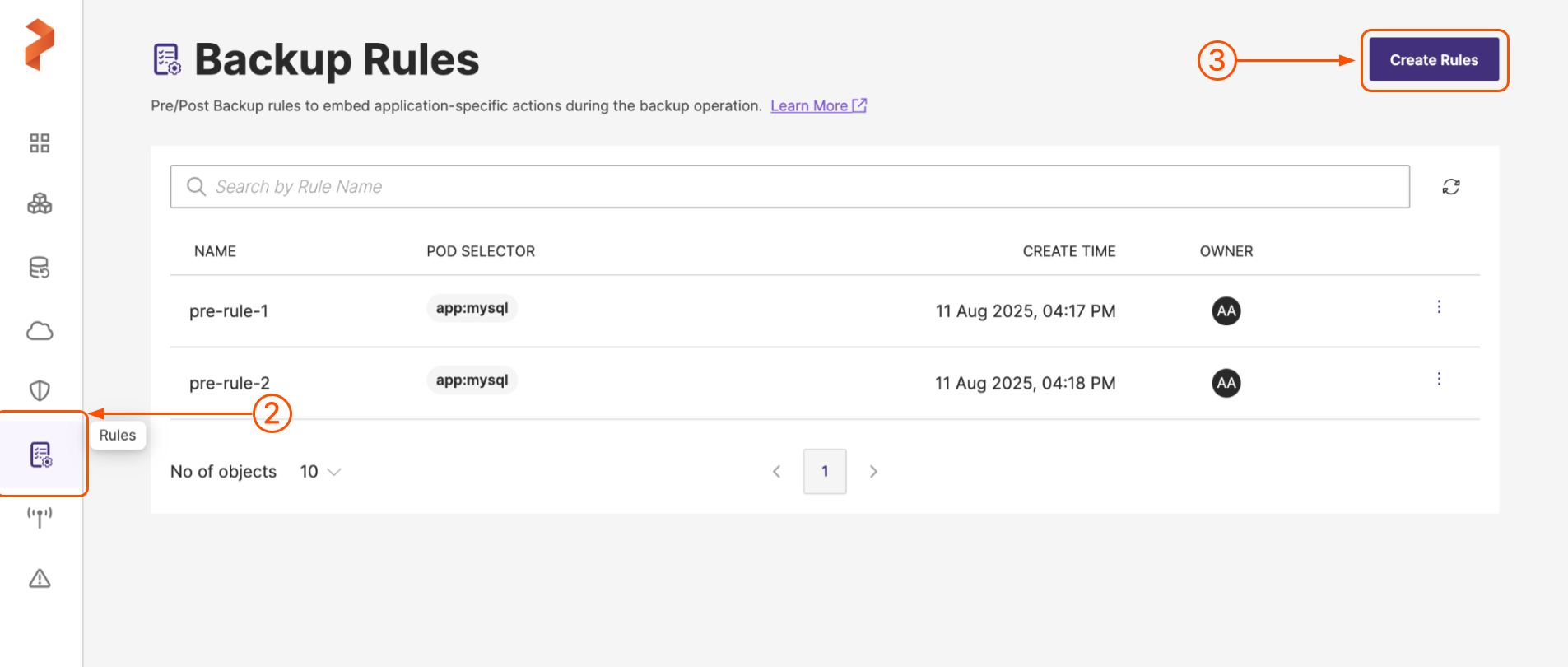Open the alerts warning triangle icon
1568x667 pixels.
coord(40,579)
